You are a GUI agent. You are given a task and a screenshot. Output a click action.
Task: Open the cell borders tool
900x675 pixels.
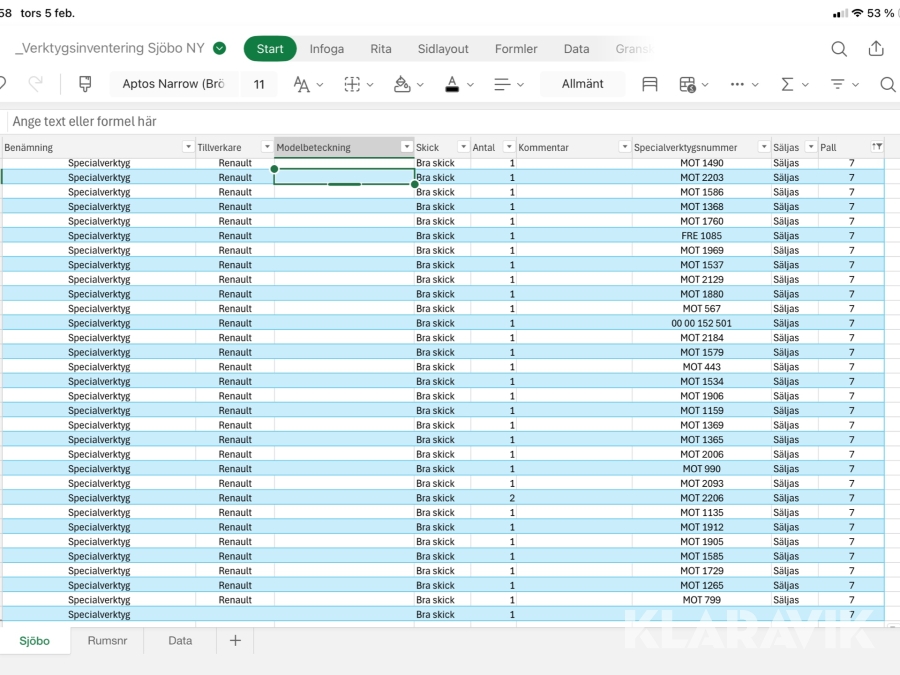(352, 84)
